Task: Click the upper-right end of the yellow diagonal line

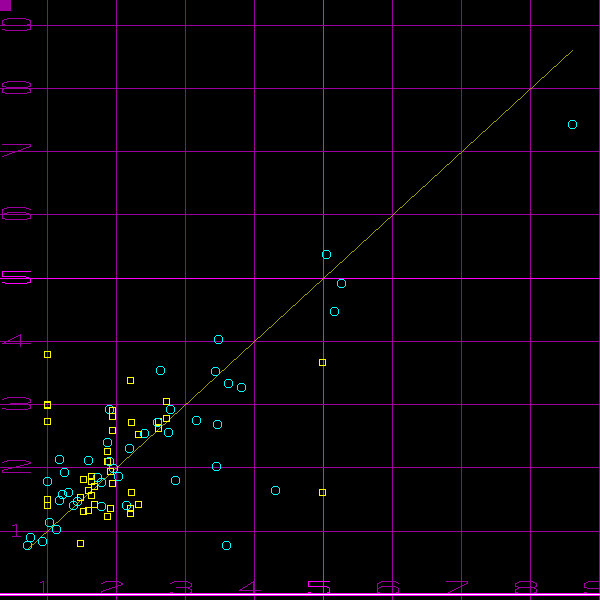Action: (x=572, y=51)
